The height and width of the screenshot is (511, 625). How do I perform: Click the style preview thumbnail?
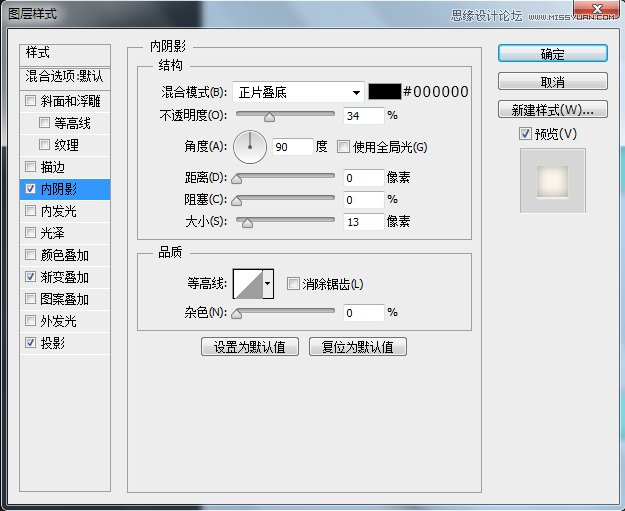(553, 181)
